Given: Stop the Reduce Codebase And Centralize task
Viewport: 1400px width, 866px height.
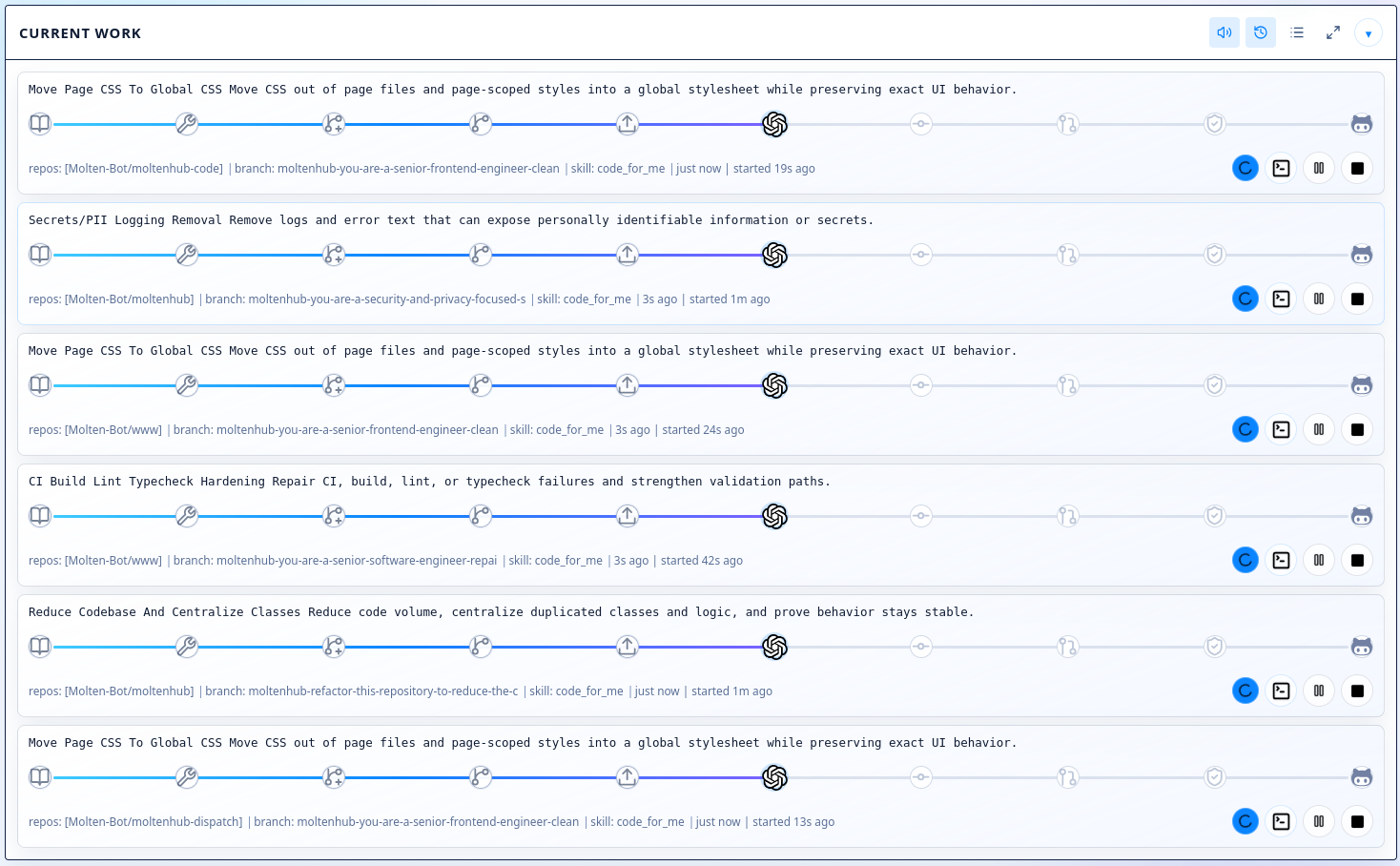Looking at the screenshot, I should point(1357,691).
